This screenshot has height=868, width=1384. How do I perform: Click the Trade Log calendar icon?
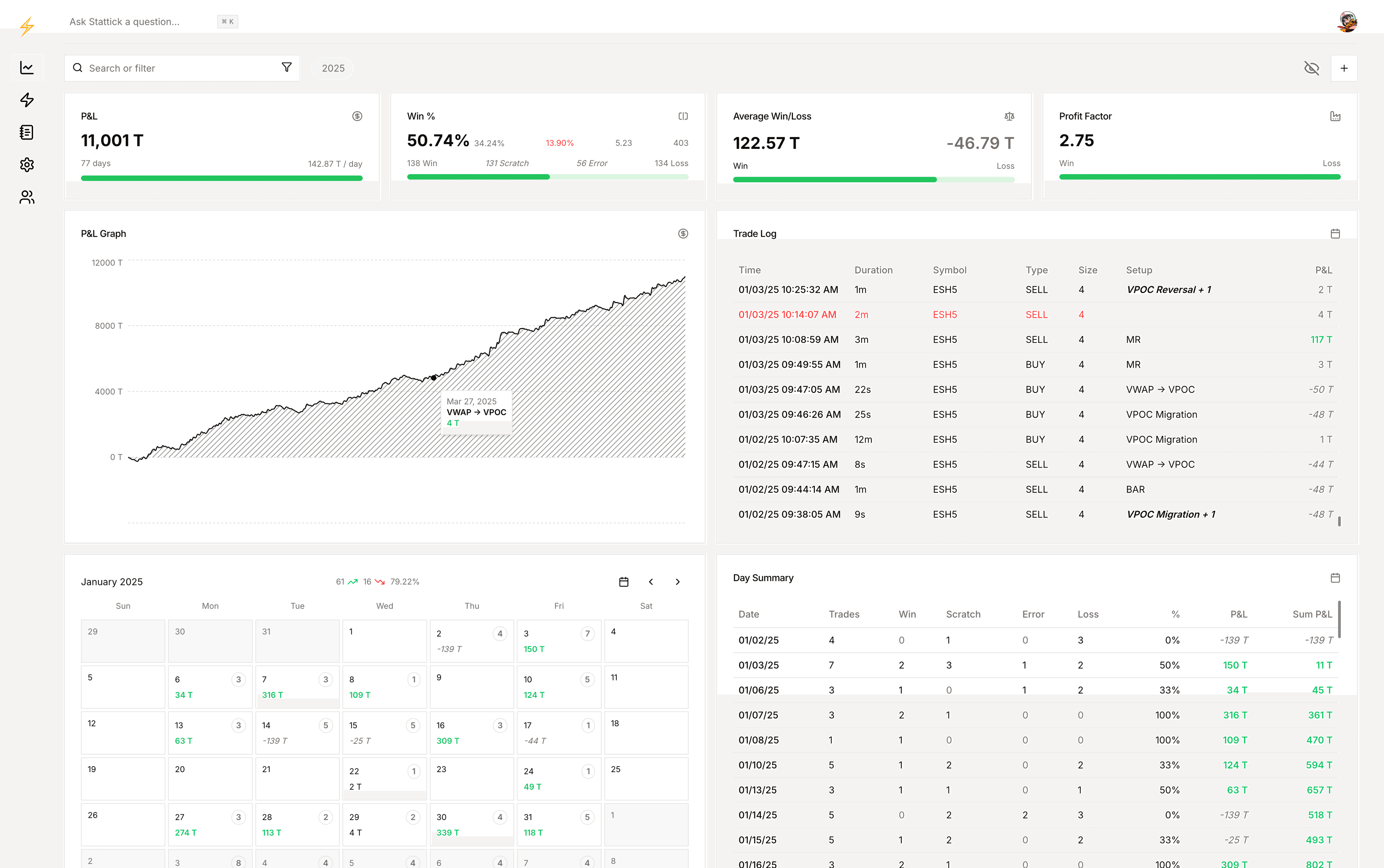point(1335,234)
